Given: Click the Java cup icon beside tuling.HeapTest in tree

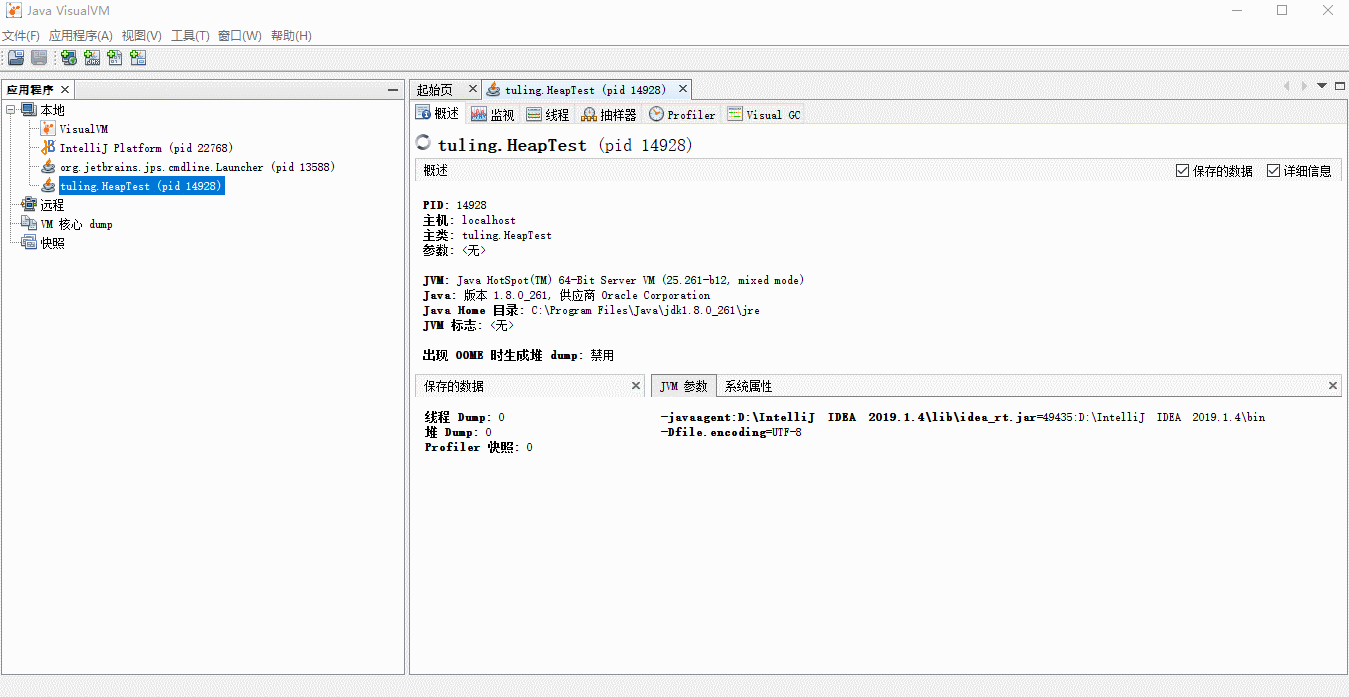Looking at the screenshot, I should pyautogui.click(x=48, y=186).
